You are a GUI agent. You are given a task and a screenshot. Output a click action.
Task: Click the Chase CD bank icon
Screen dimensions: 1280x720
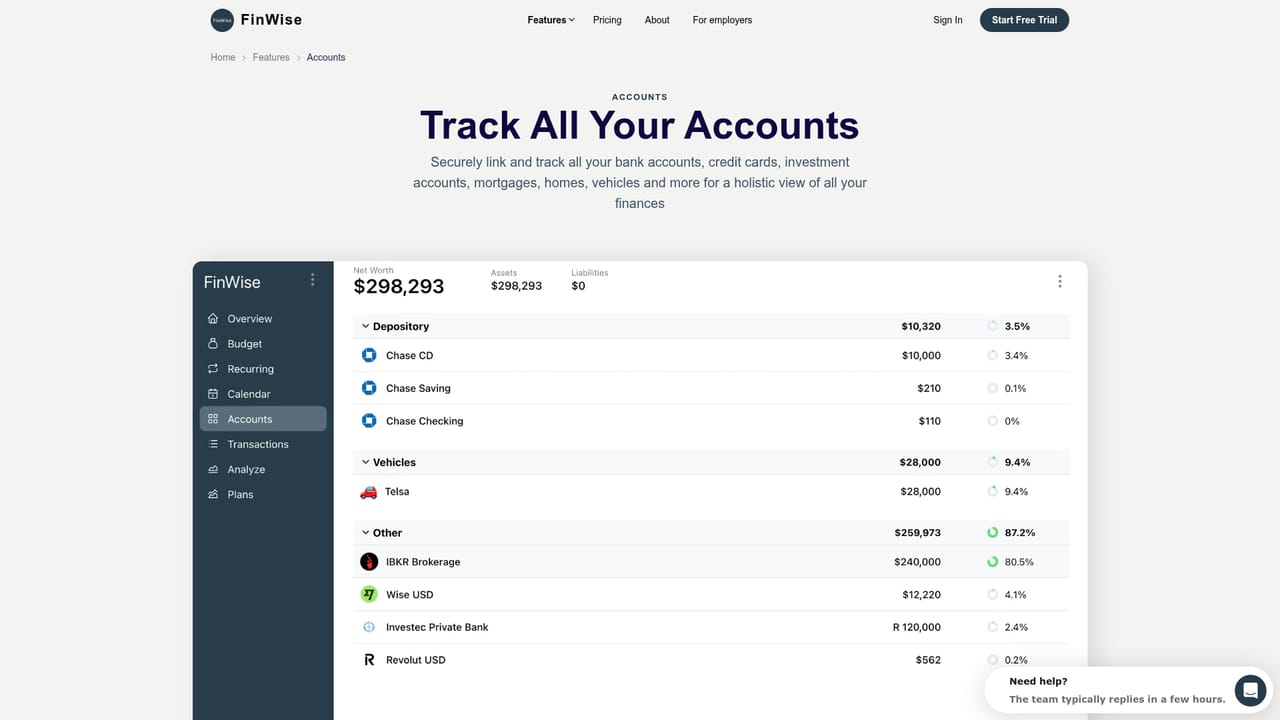pos(369,355)
